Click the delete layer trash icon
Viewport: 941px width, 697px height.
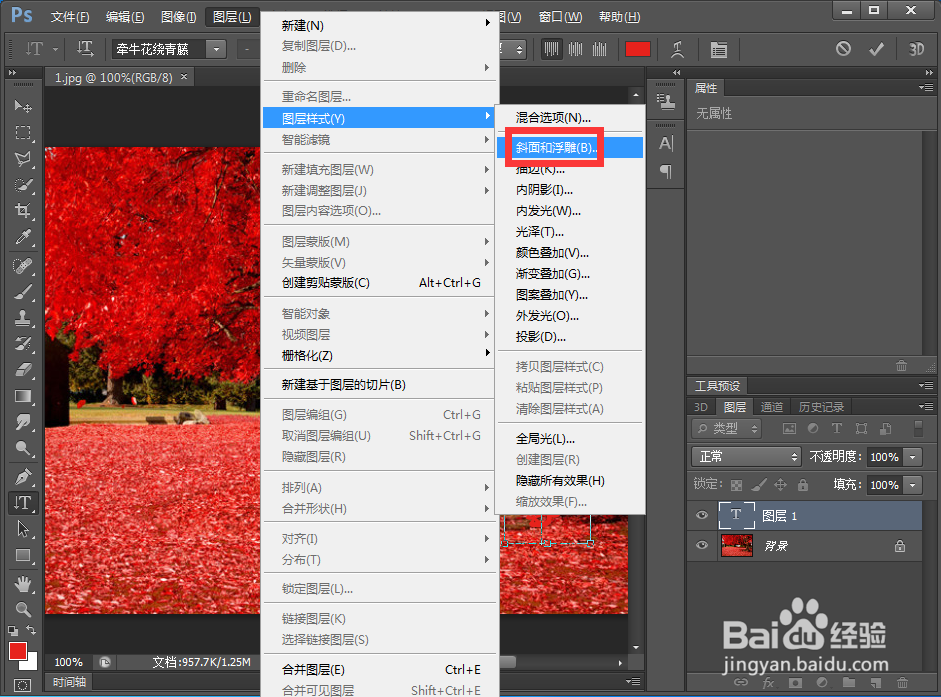click(901, 682)
